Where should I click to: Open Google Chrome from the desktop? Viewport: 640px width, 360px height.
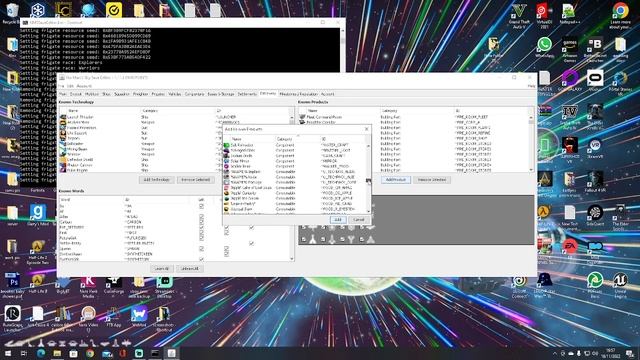click(620, 11)
